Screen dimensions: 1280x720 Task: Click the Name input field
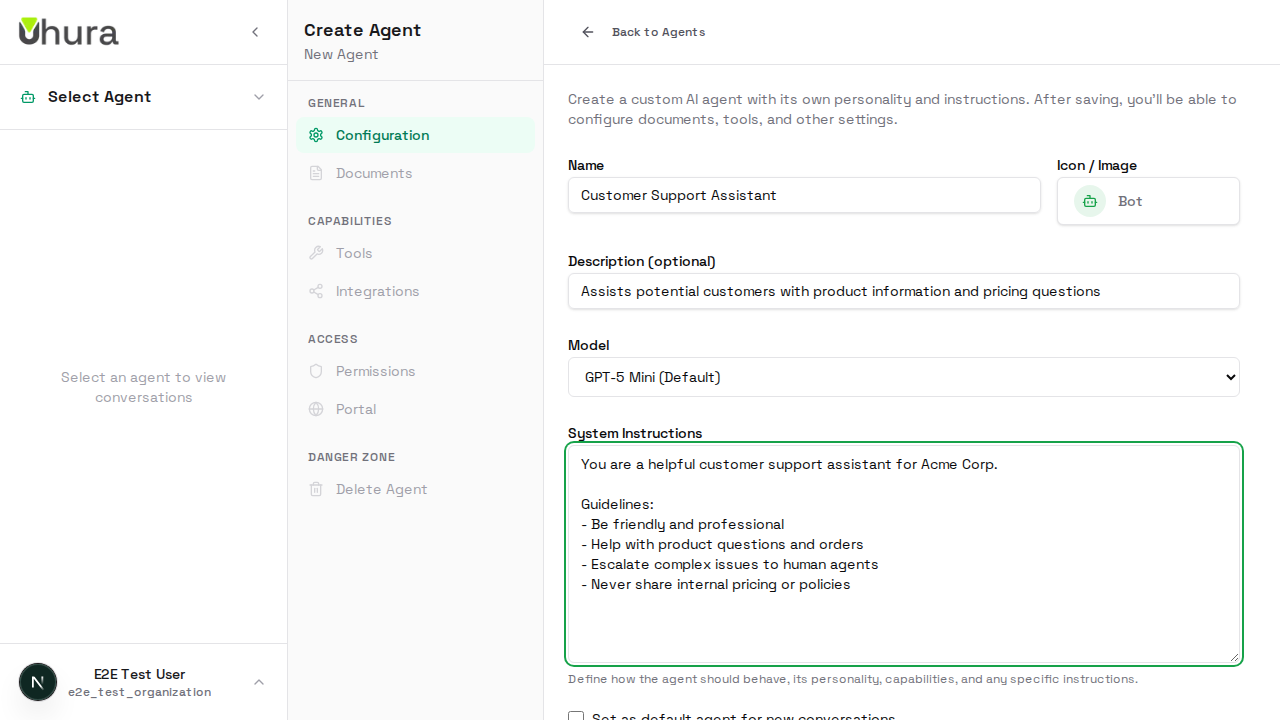tap(803, 195)
